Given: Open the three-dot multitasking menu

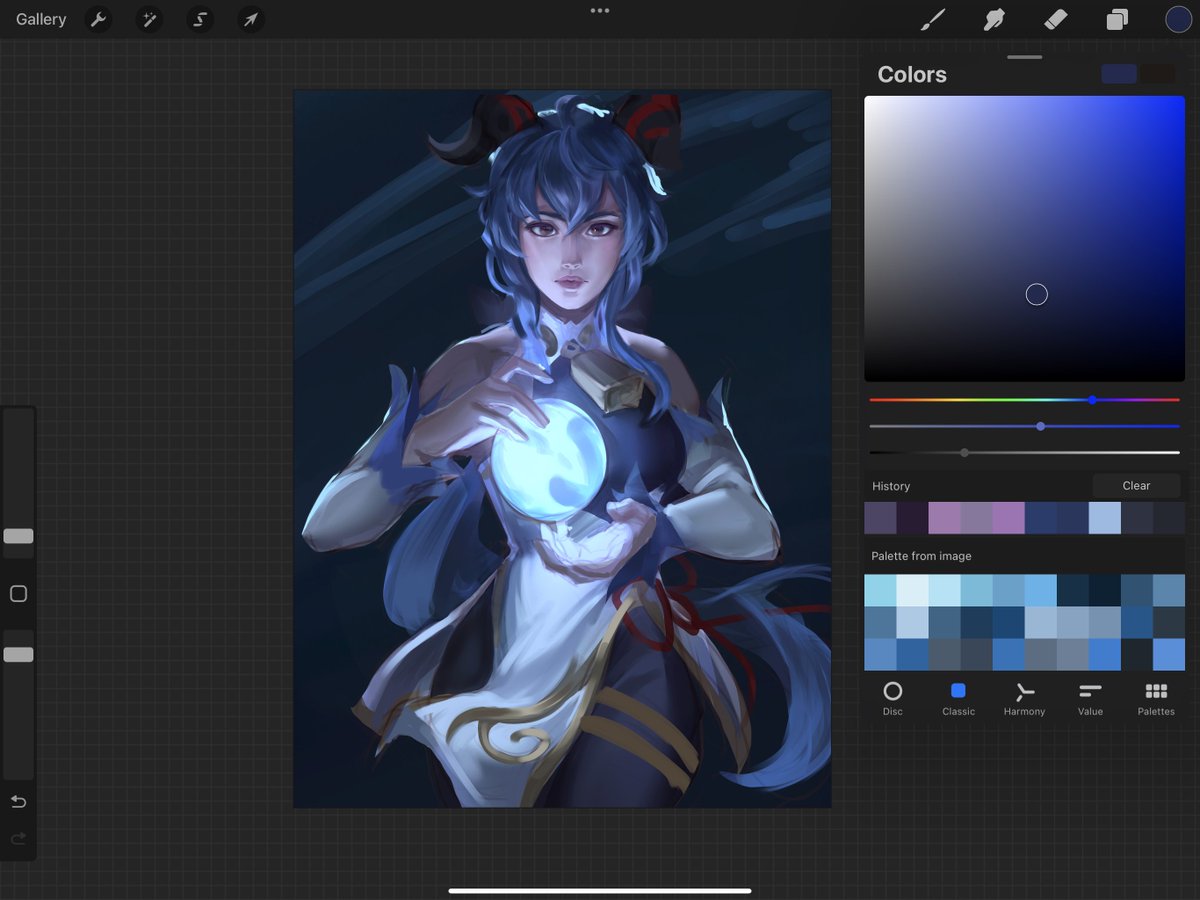Looking at the screenshot, I should coord(600,11).
